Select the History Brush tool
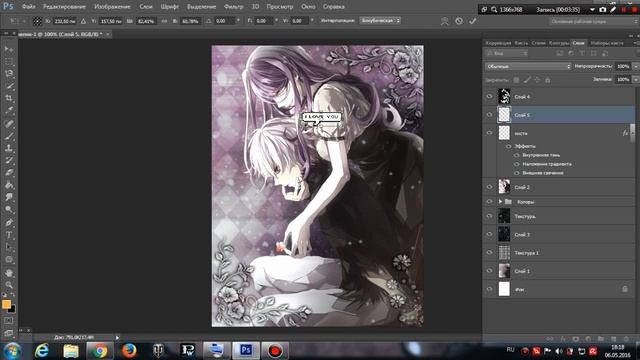Screen dimensions: 640x360 pos(9,160)
